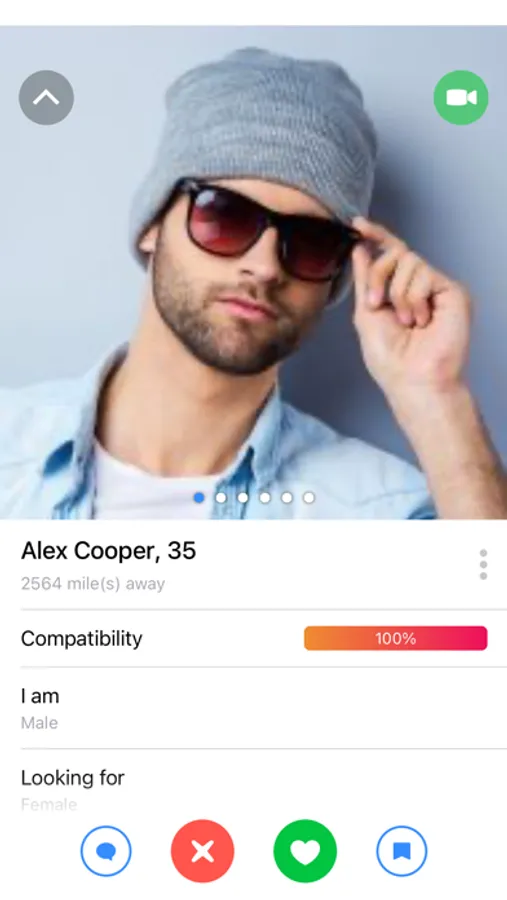This screenshot has height=900, width=507.
Task: Switch to the fourth photo dot
Action: [x=265, y=498]
